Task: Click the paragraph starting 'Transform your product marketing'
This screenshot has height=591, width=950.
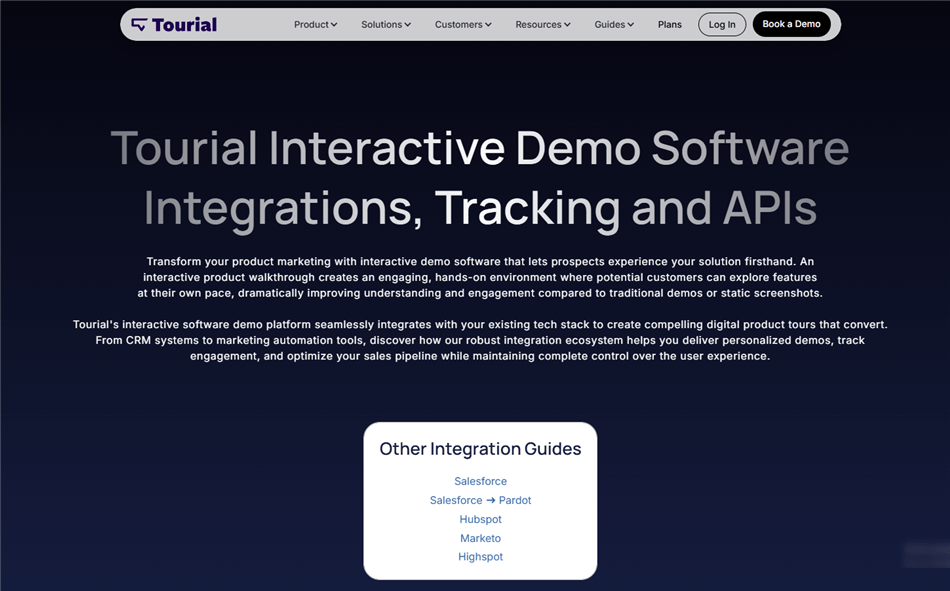Action: [480, 277]
